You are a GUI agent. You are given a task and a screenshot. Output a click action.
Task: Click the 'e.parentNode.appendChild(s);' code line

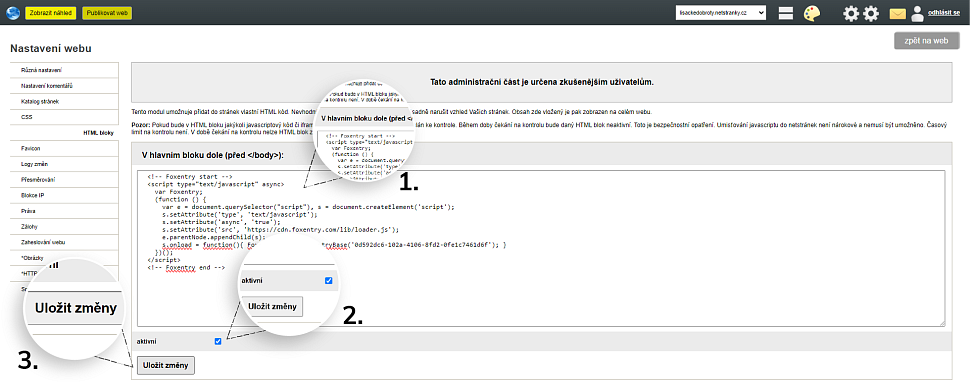tap(214, 237)
